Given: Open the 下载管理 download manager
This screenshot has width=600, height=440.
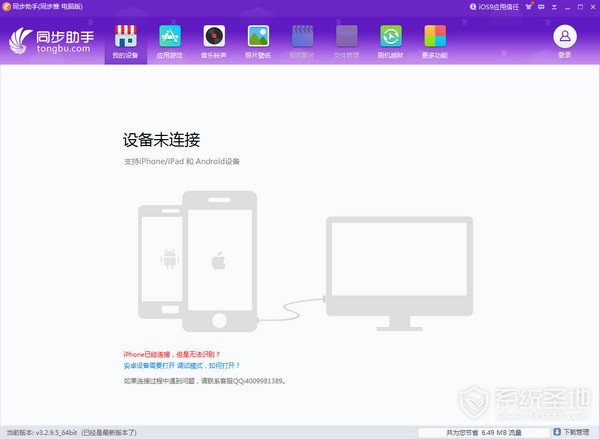Looking at the screenshot, I should coord(571,432).
